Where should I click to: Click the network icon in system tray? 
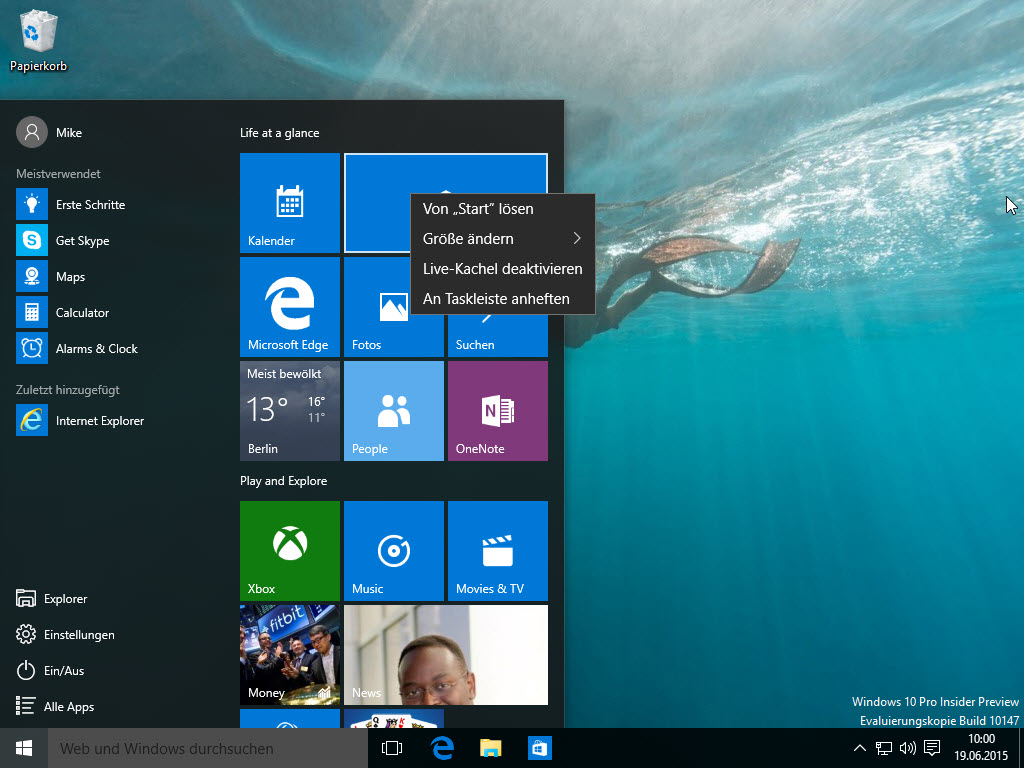click(884, 748)
